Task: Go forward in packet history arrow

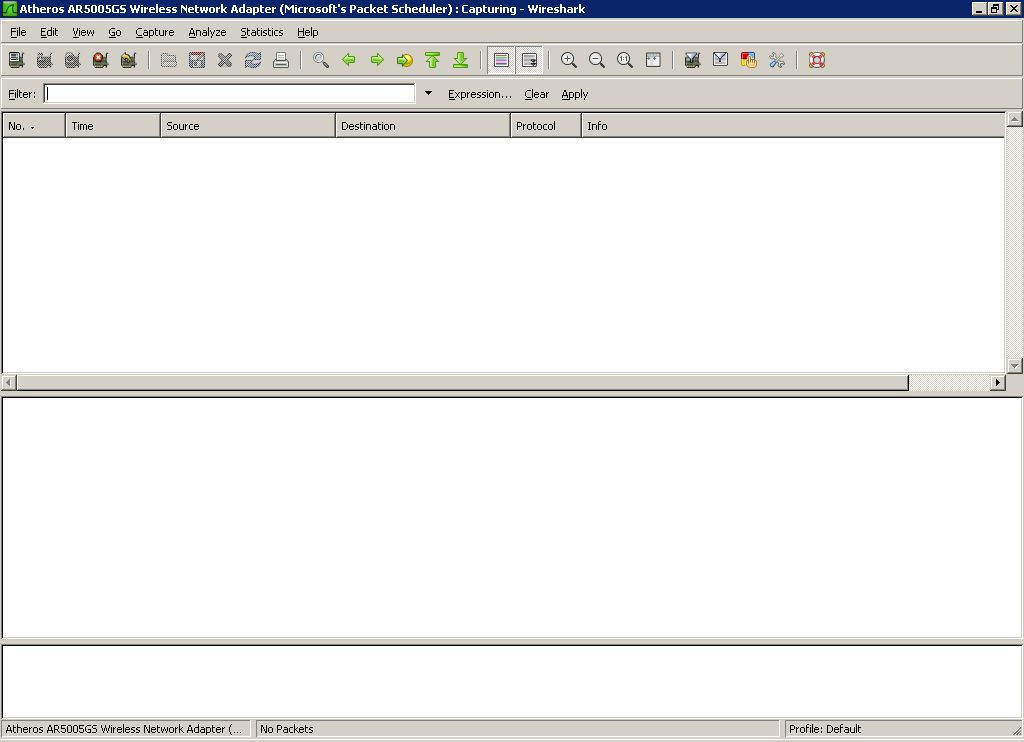Action: [x=377, y=60]
